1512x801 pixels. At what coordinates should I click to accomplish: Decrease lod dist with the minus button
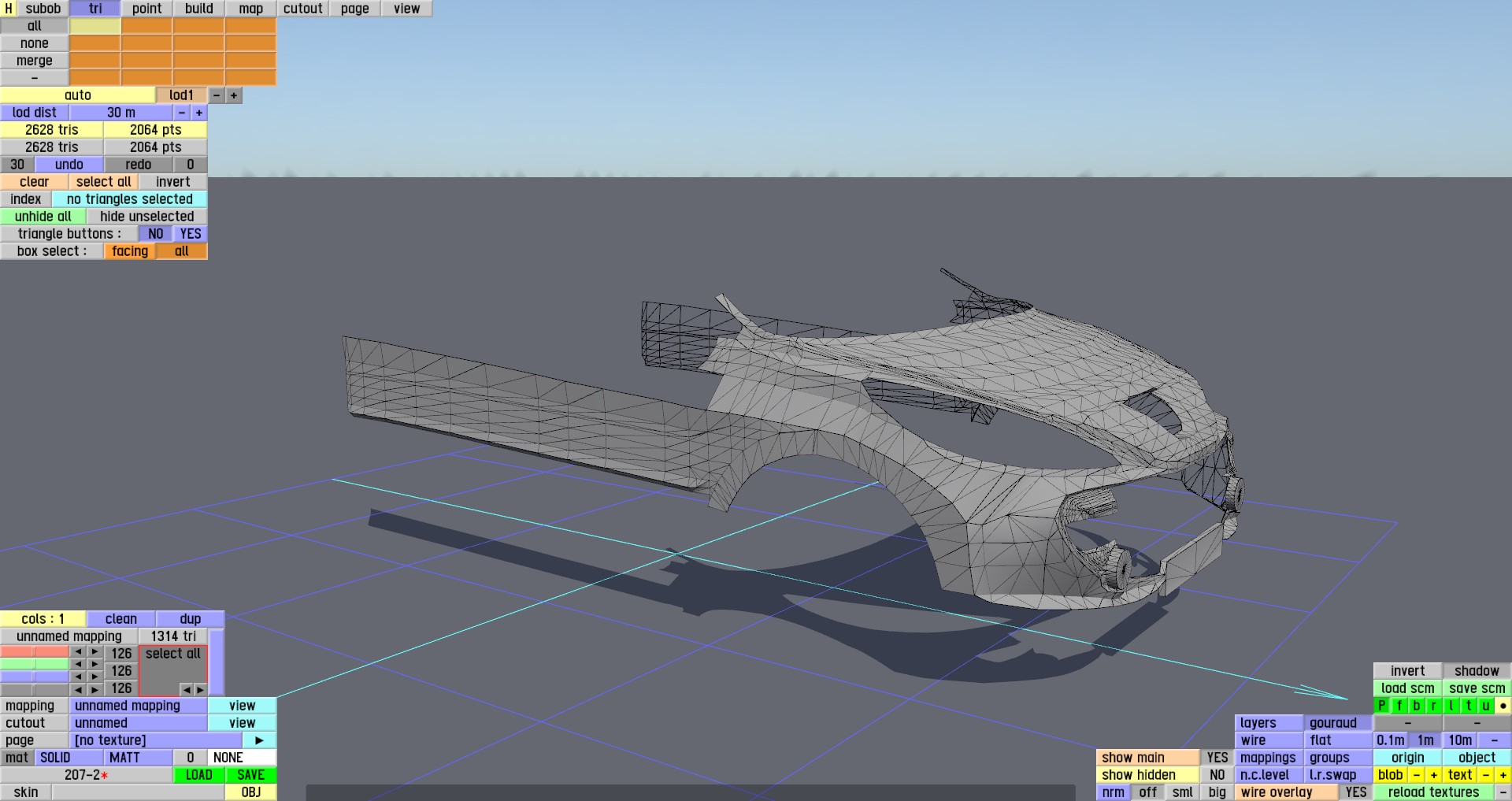(x=182, y=113)
